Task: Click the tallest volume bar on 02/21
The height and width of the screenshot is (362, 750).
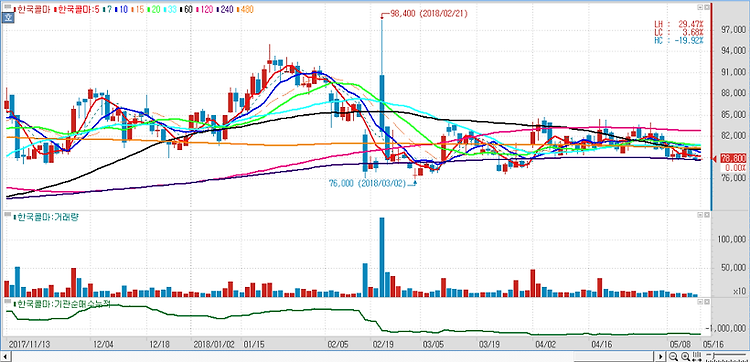Action: (382, 257)
